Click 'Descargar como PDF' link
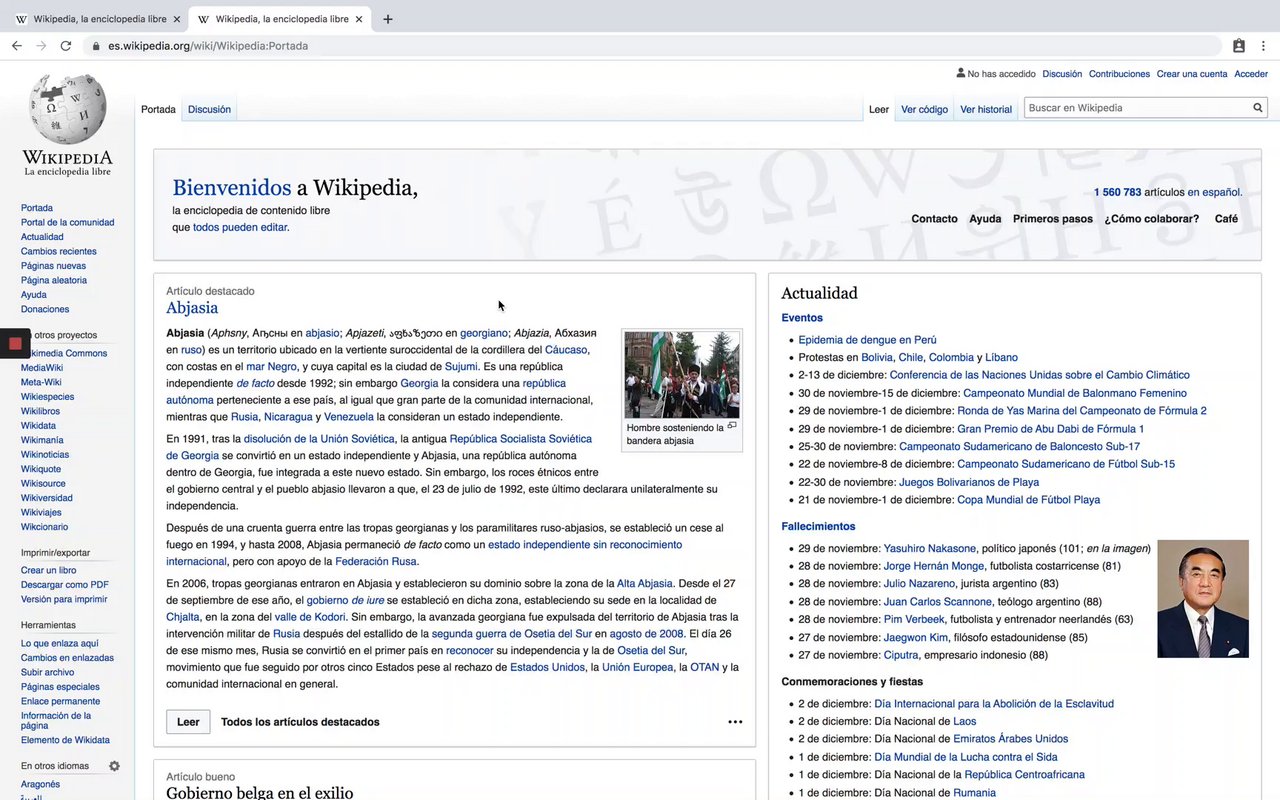Viewport: 1280px width, 800px height. click(65, 584)
